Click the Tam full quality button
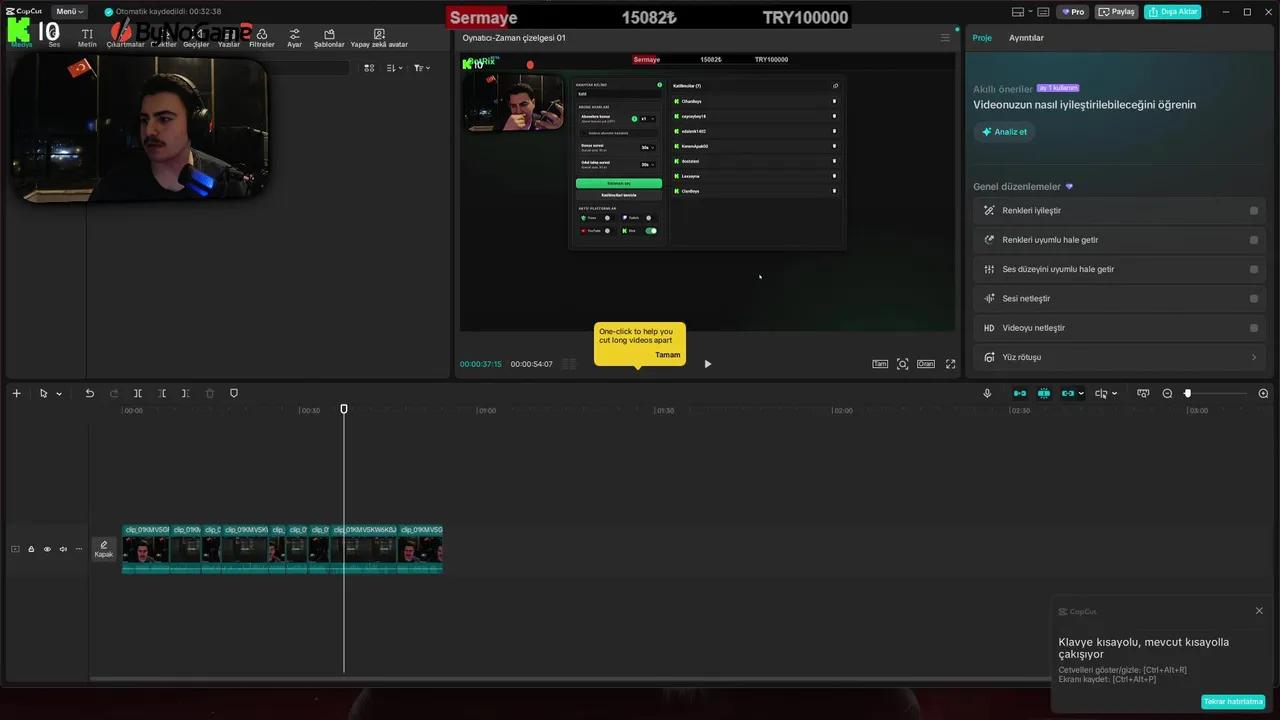1280x720 pixels. (x=880, y=364)
